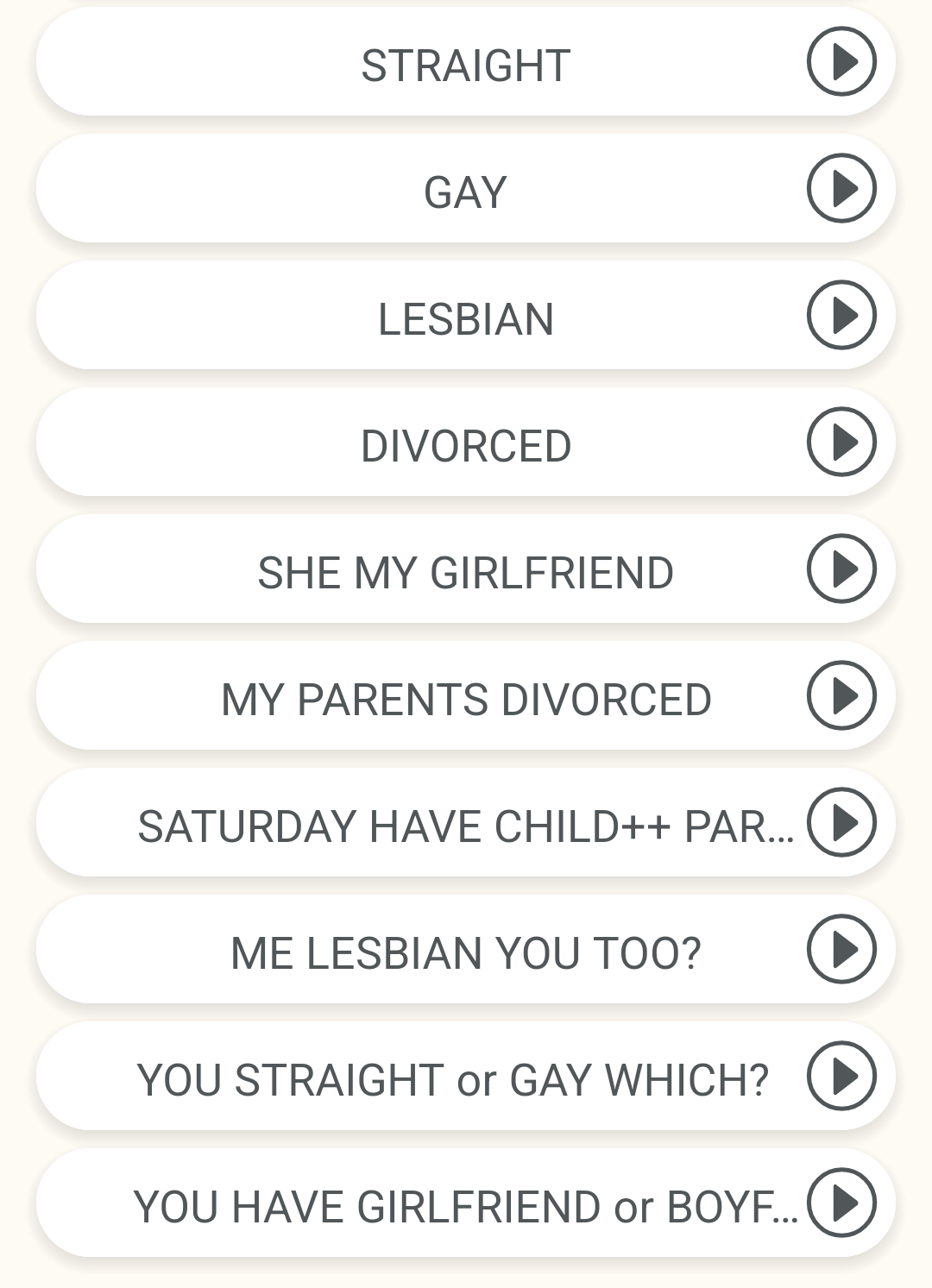Screen dimensions: 932x1288
Task: Play YOU STRAIGHT or GAY WHICH? video
Action: coord(841,1076)
